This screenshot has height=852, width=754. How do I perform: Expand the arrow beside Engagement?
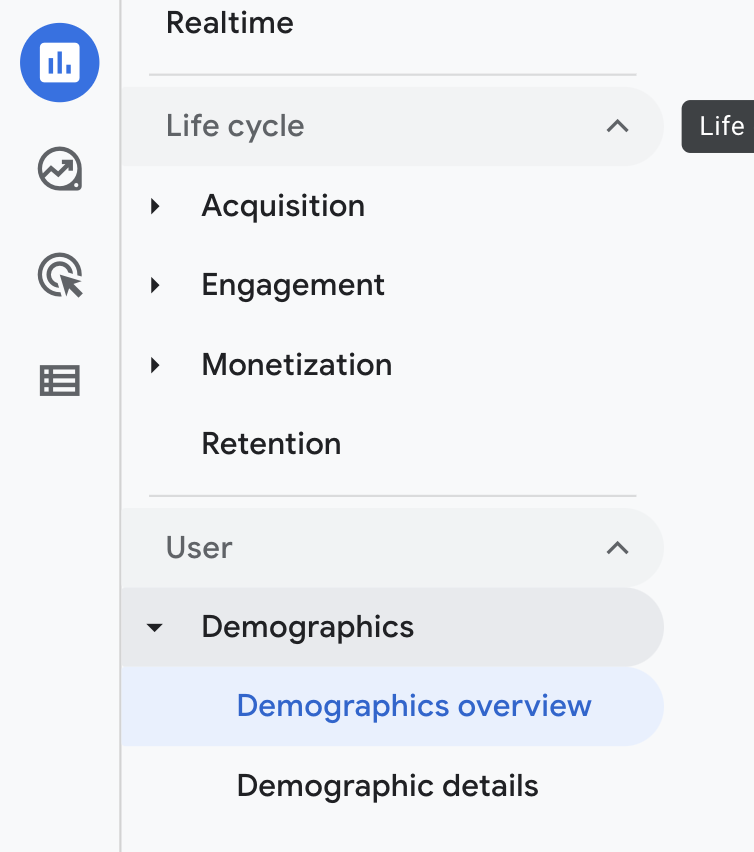coord(155,286)
